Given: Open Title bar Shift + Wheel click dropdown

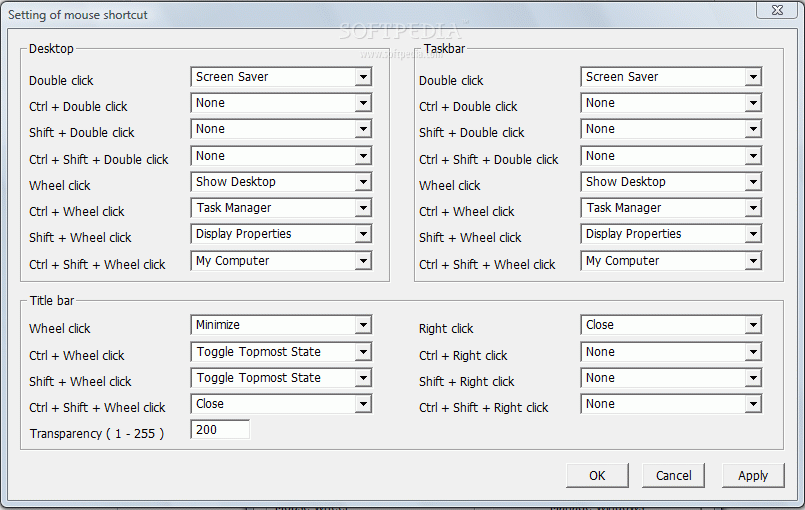Looking at the screenshot, I should click(281, 378).
